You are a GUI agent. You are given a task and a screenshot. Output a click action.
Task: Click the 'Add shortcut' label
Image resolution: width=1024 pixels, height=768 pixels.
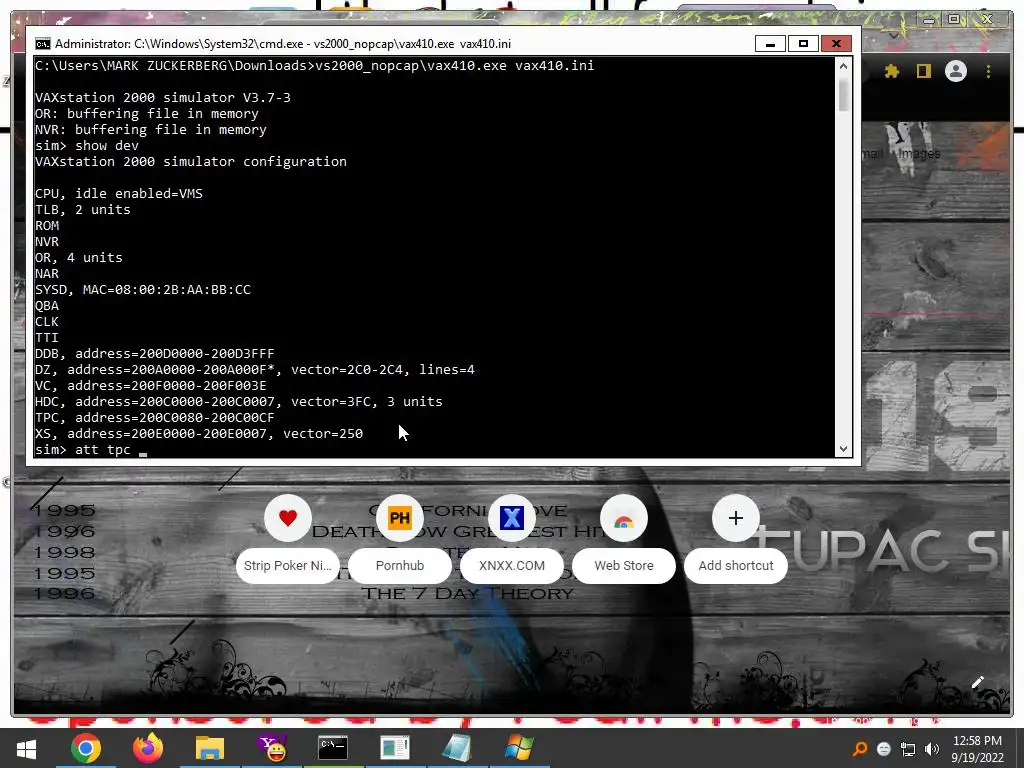click(x=736, y=566)
